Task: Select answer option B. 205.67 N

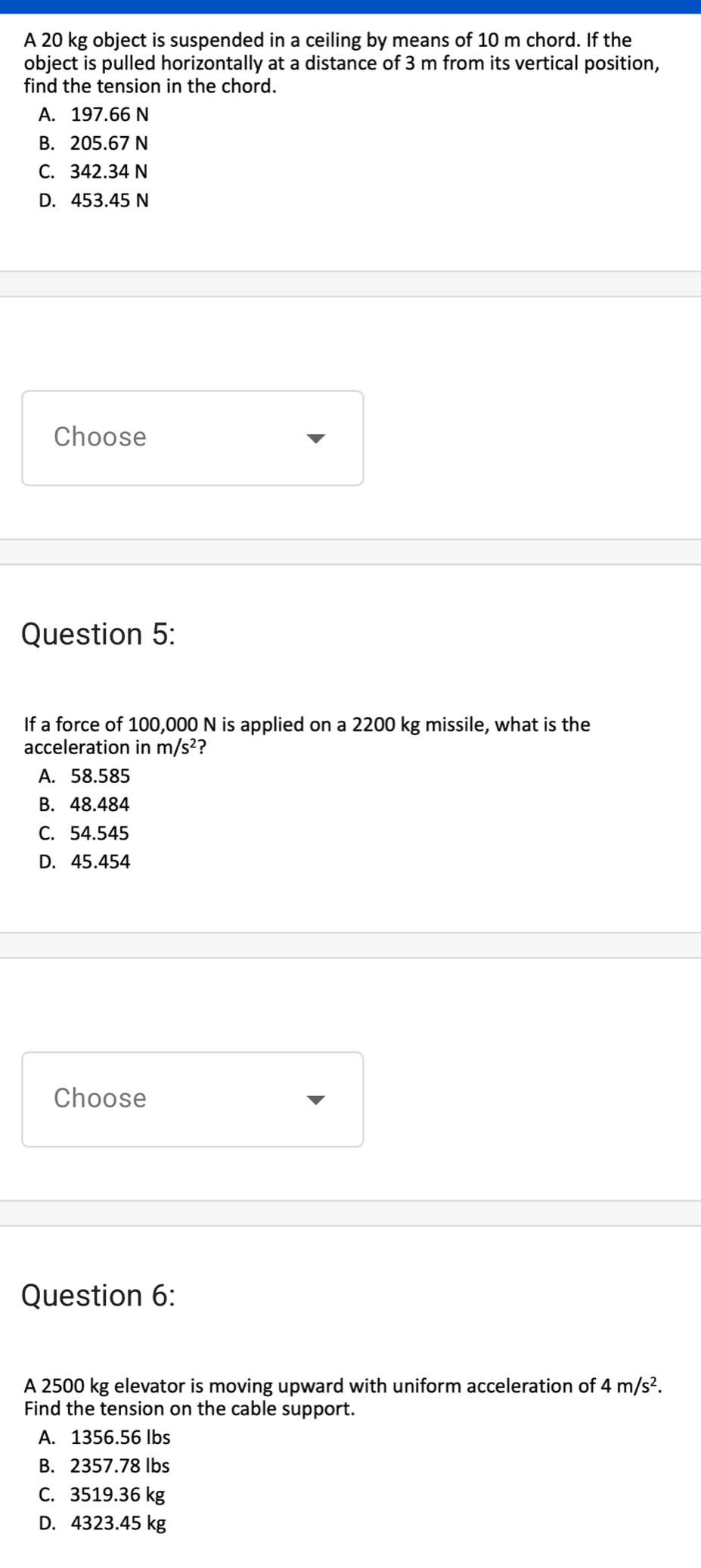Action: [x=94, y=143]
